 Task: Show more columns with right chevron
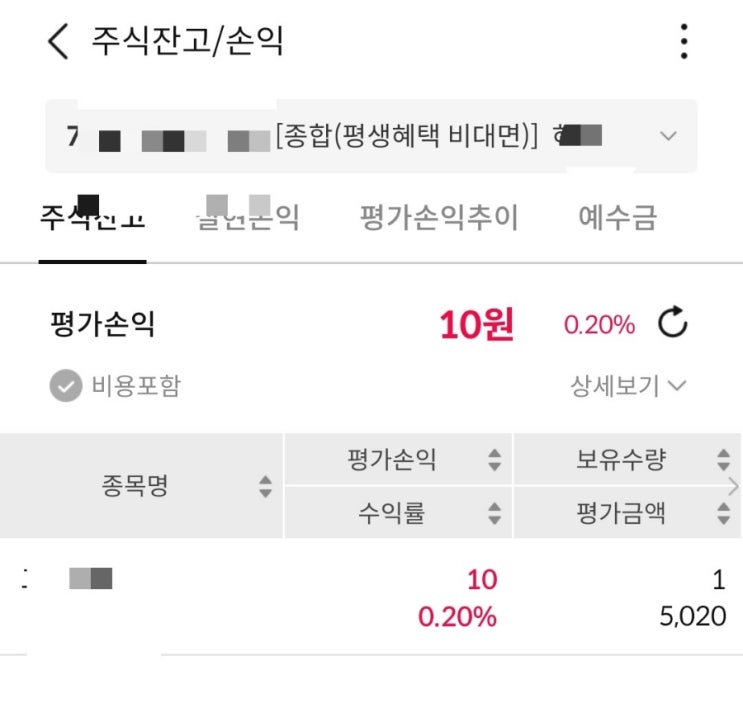(x=734, y=487)
